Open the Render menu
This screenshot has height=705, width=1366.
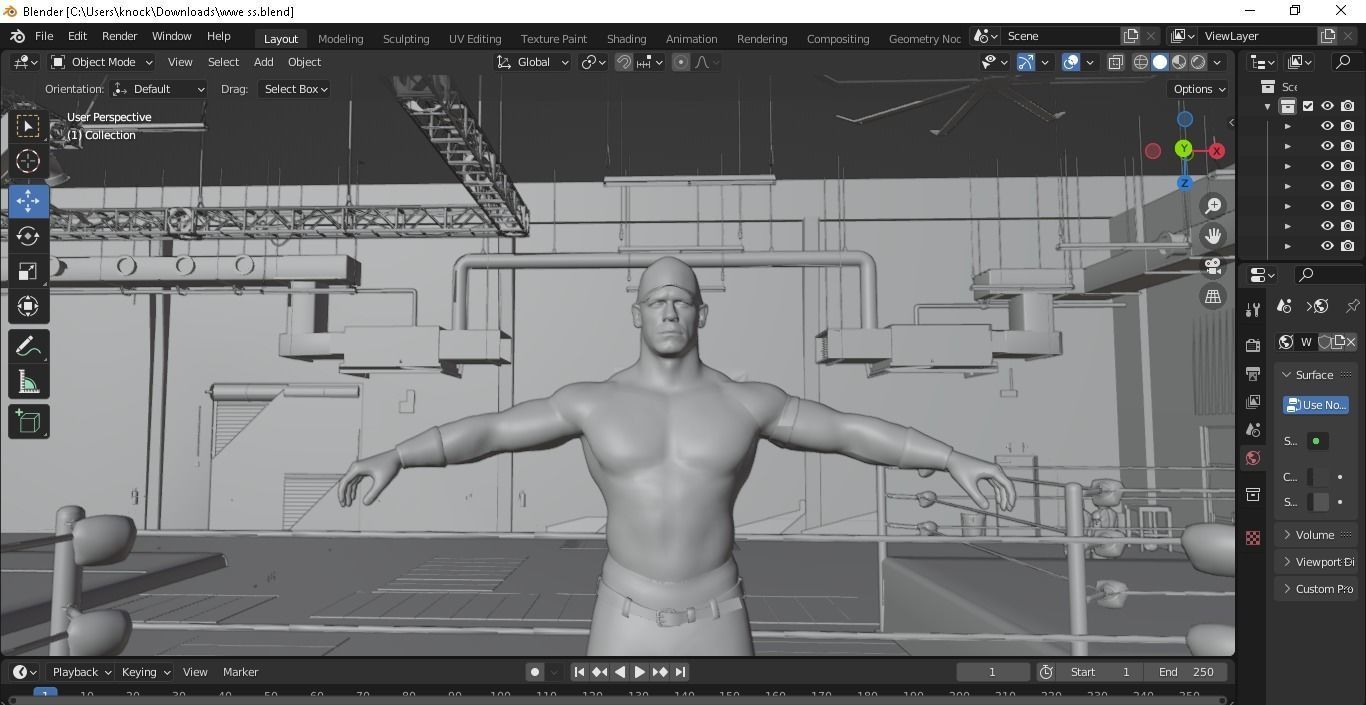[119, 36]
